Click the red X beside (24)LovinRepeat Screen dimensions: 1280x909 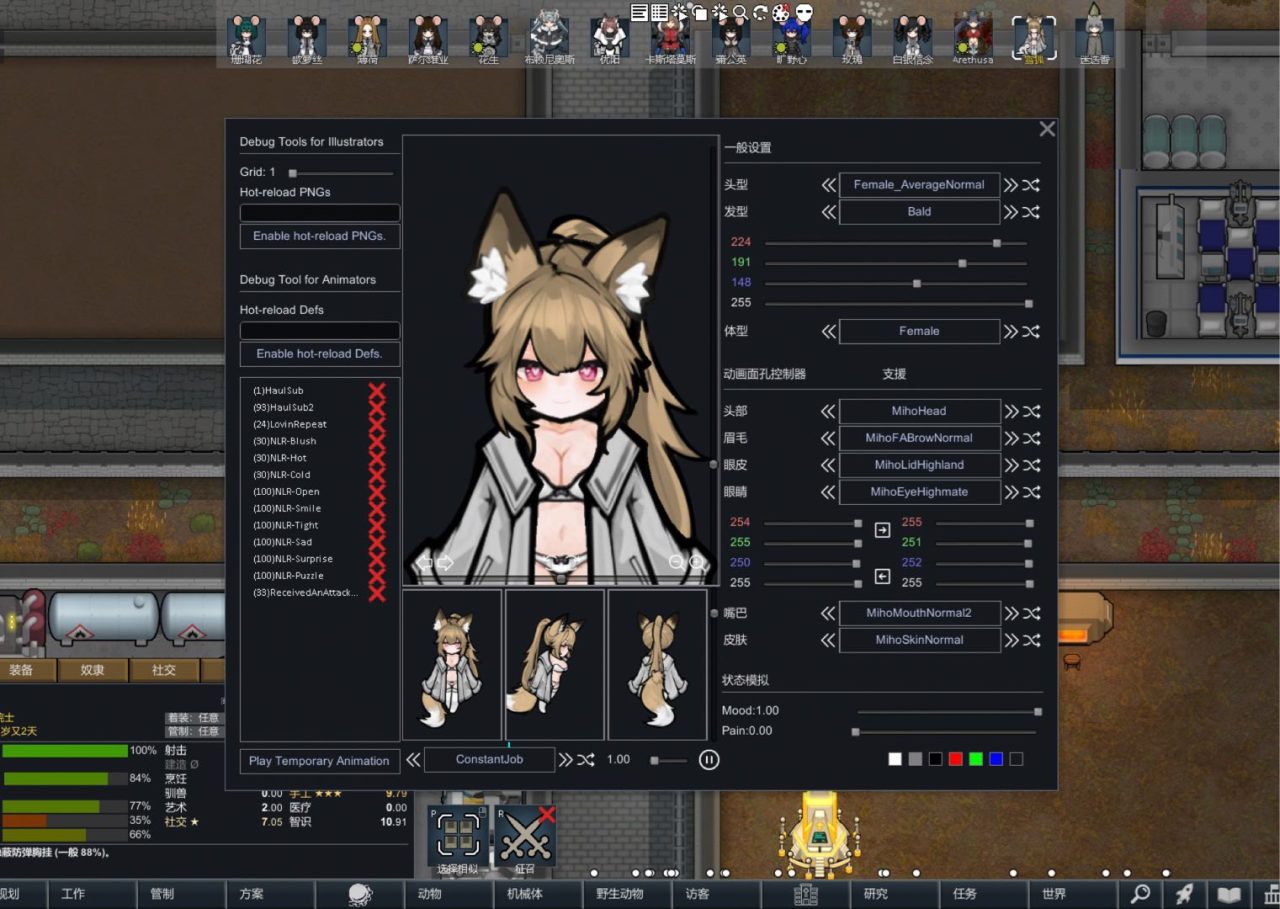tap(377, 424)
